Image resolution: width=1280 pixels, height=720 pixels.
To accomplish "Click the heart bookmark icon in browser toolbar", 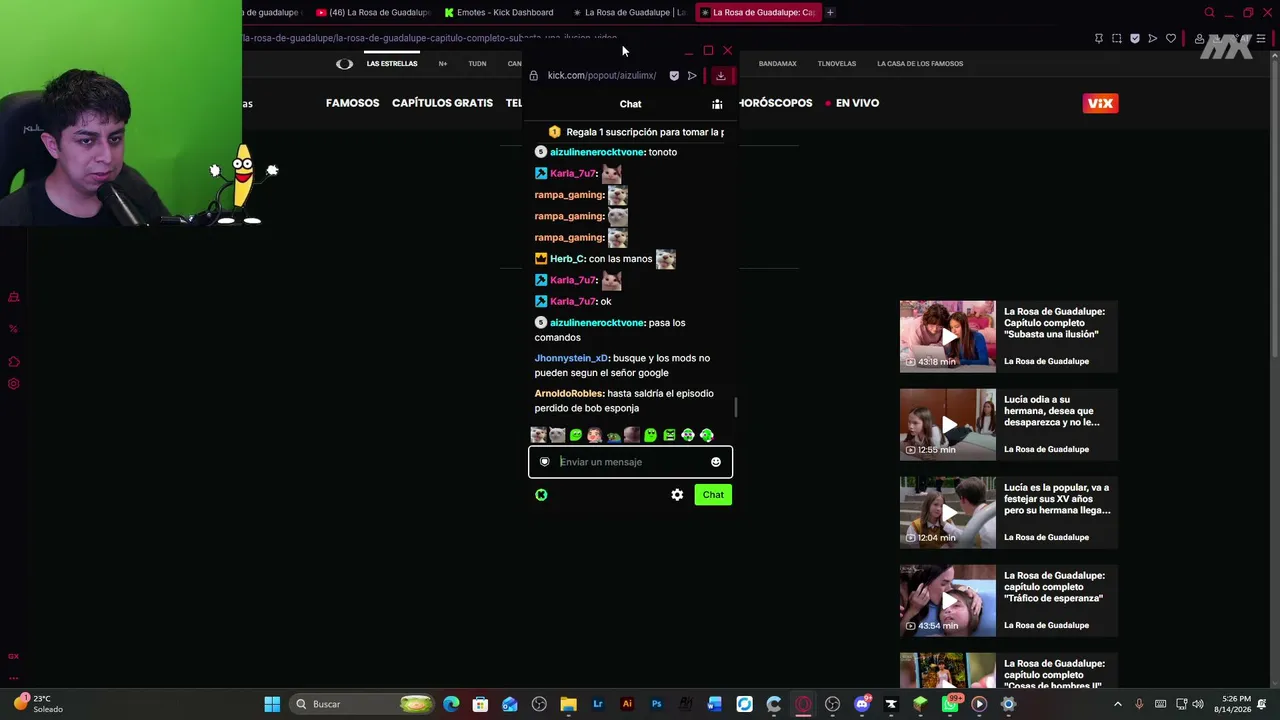I will tap(1171, 39).
